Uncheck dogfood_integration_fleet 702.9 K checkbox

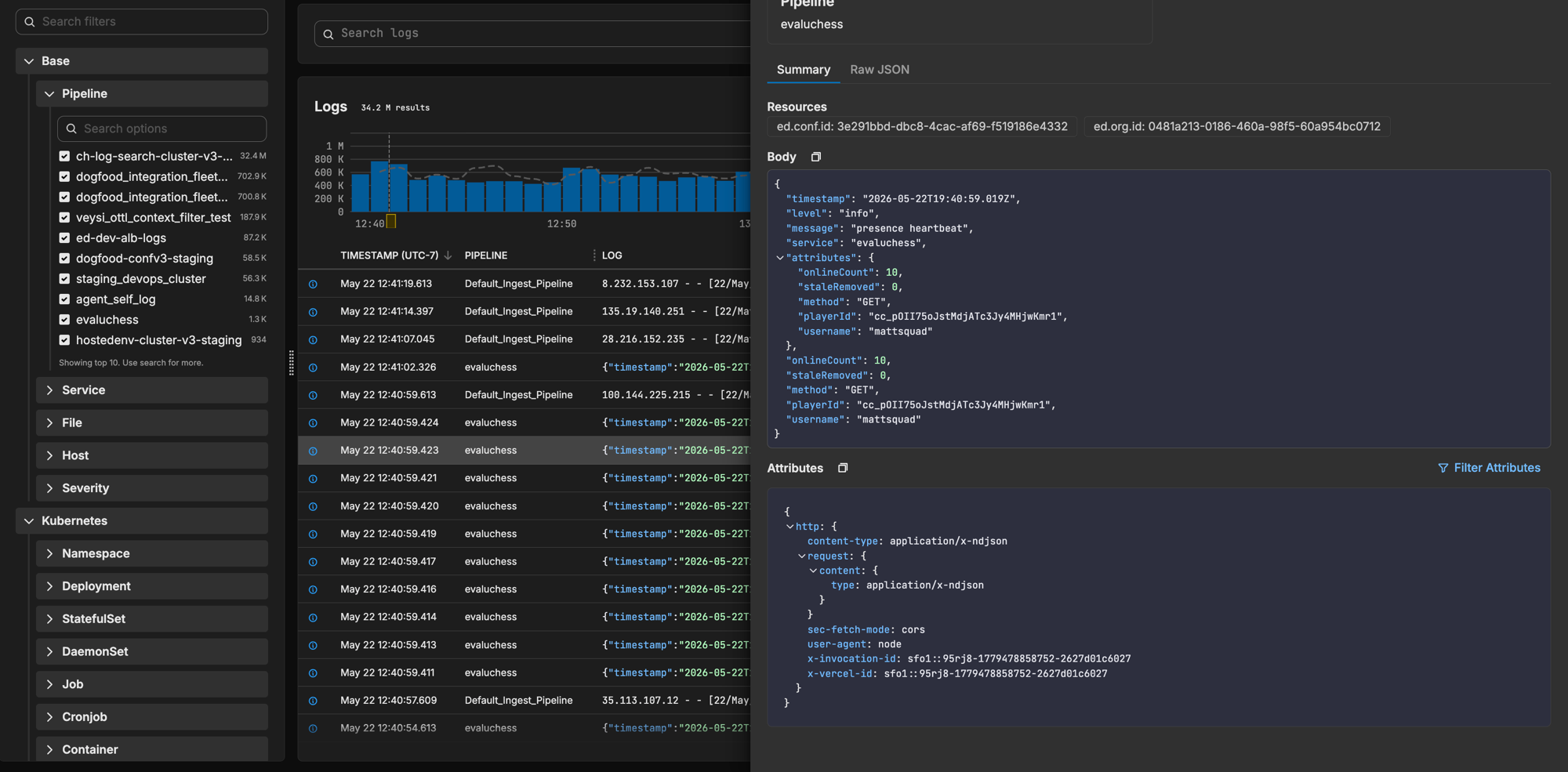coord(64,176)
